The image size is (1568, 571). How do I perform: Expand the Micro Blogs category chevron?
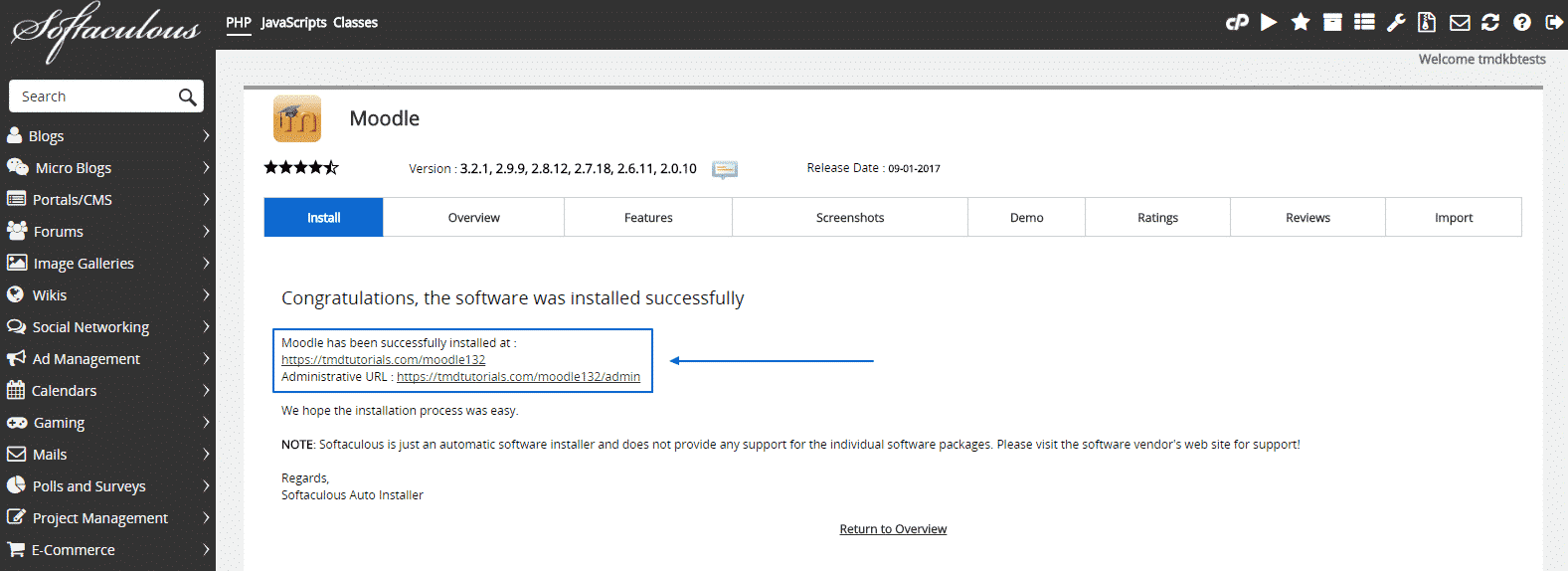point(206,167)
